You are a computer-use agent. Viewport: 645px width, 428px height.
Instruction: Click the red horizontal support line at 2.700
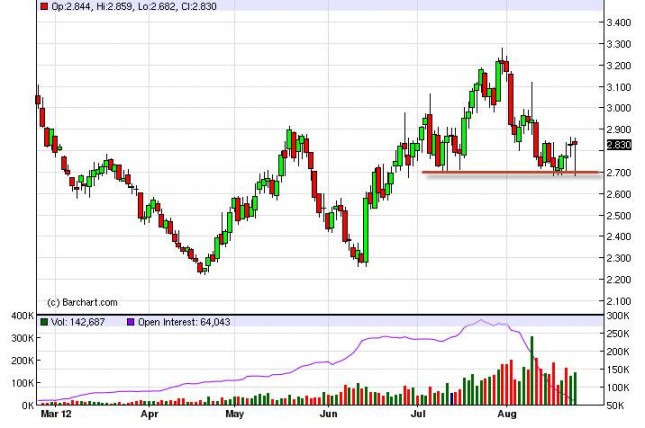pos(510,172)
